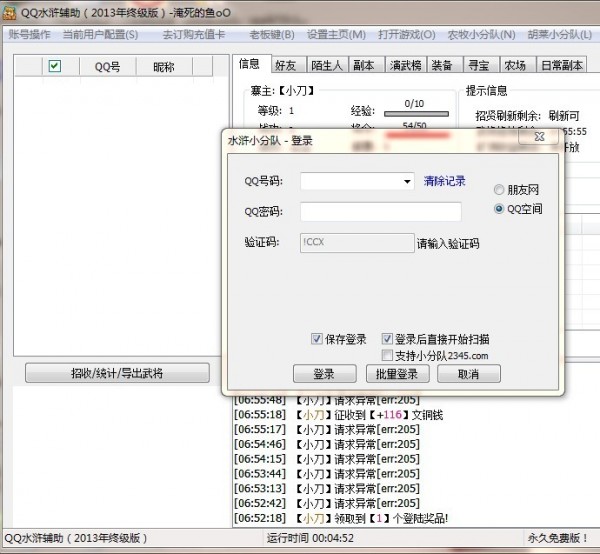Screen dimensions: 600x554
Task: Click the red 54/50 progress bar
Action: coord(416,134)
